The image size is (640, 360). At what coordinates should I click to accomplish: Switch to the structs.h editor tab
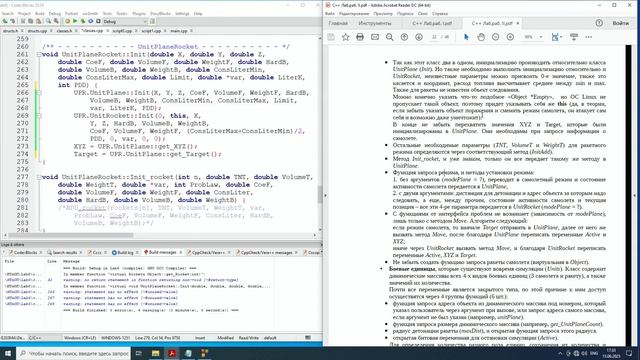click(x=11, y=31)
